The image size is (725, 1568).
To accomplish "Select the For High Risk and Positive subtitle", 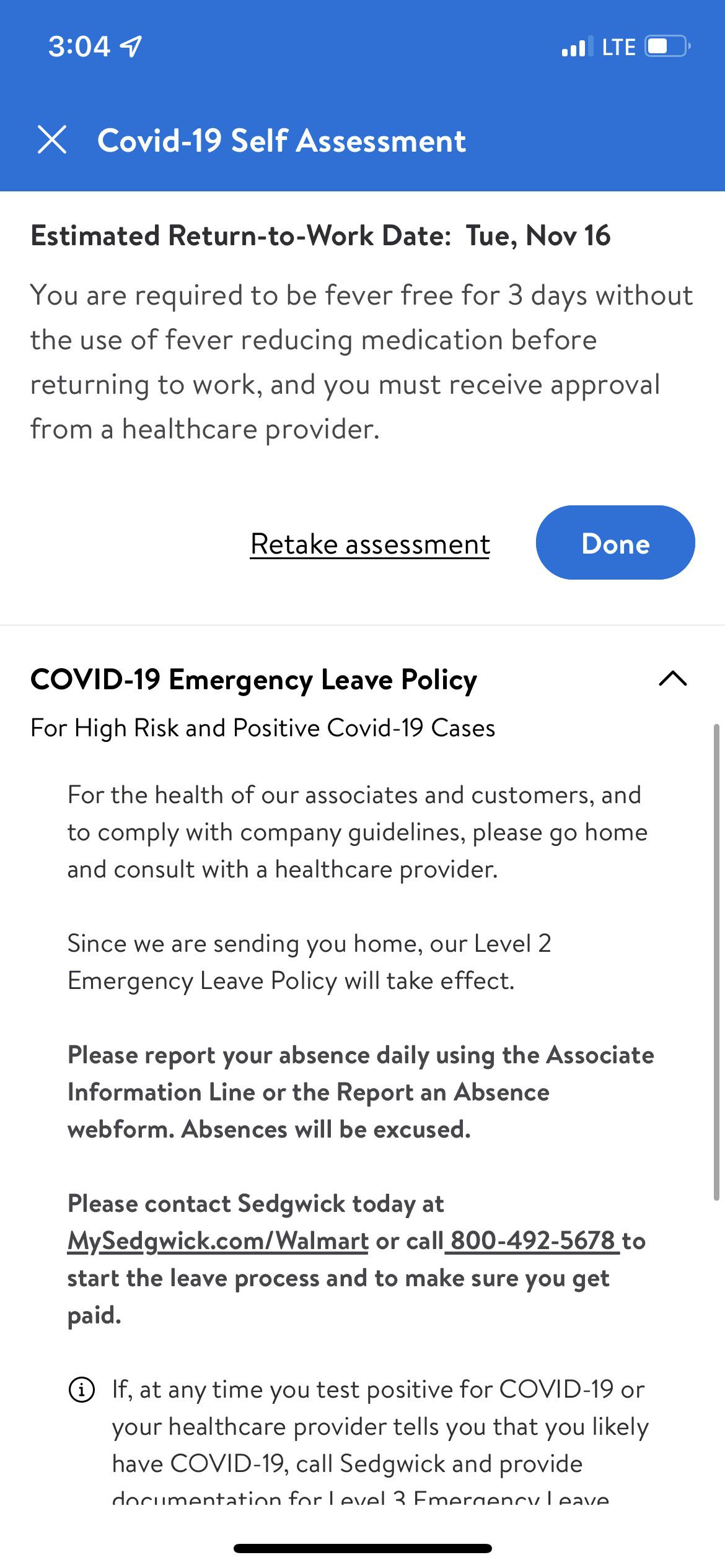I will click(x=263, y=728).
